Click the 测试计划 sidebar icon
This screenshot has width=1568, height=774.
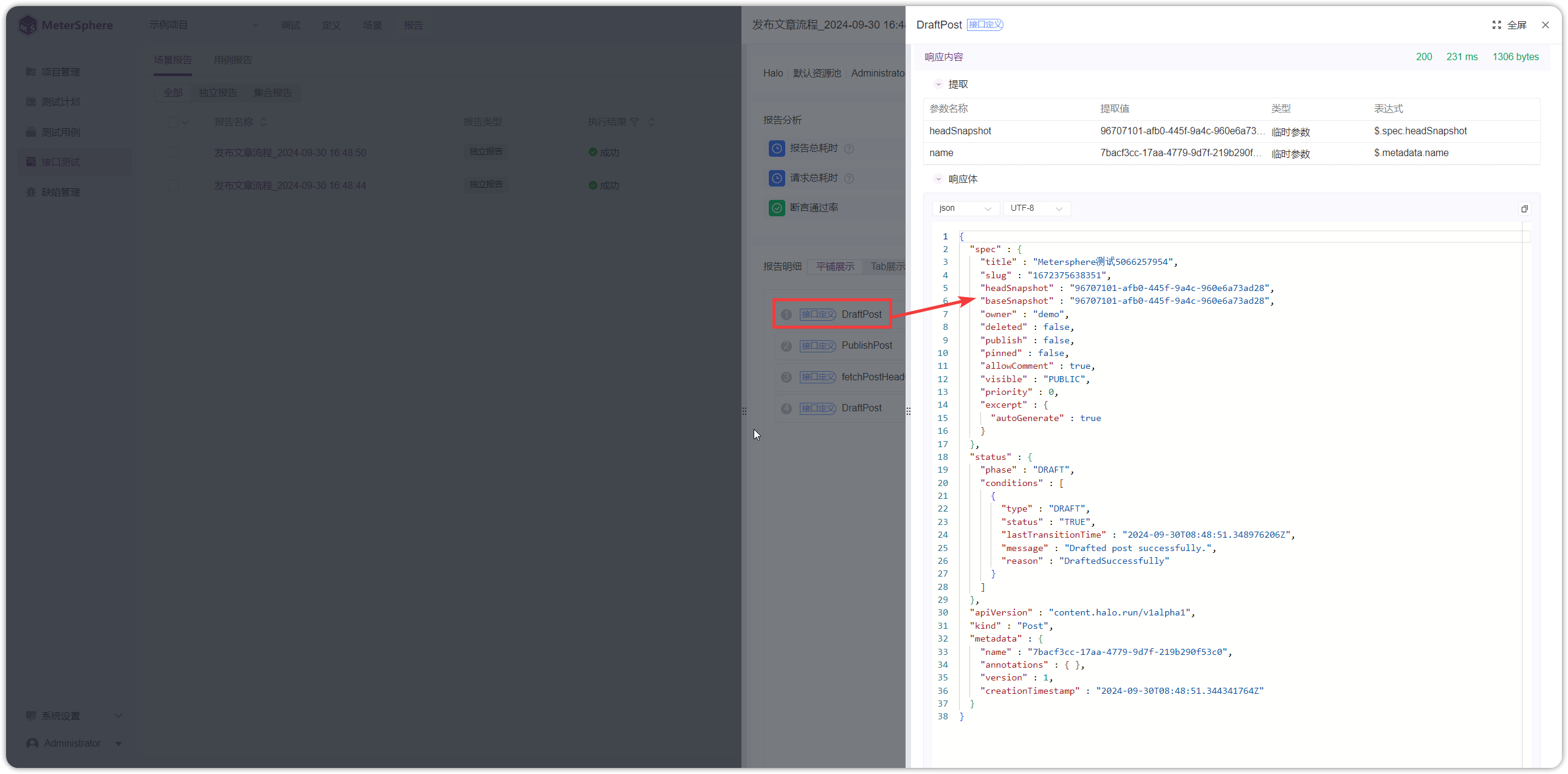coord(31,101)
